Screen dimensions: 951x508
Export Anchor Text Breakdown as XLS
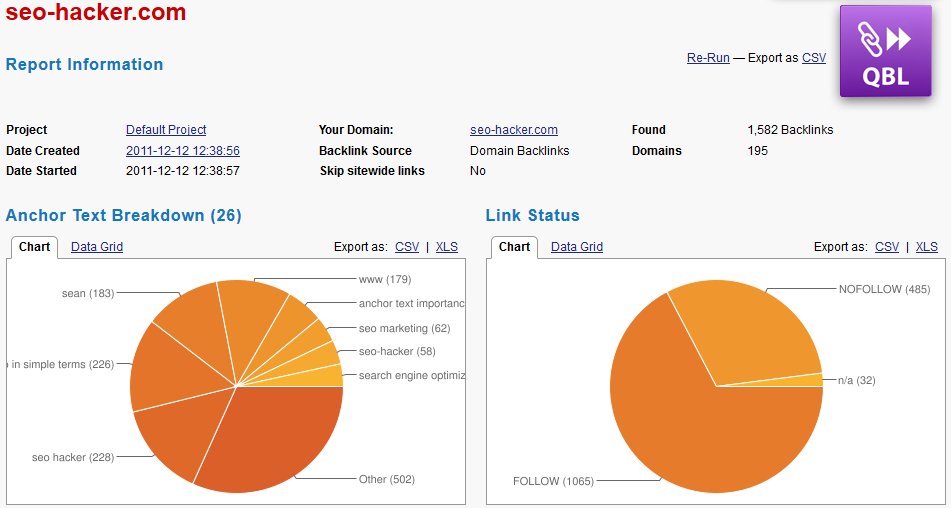447,247
